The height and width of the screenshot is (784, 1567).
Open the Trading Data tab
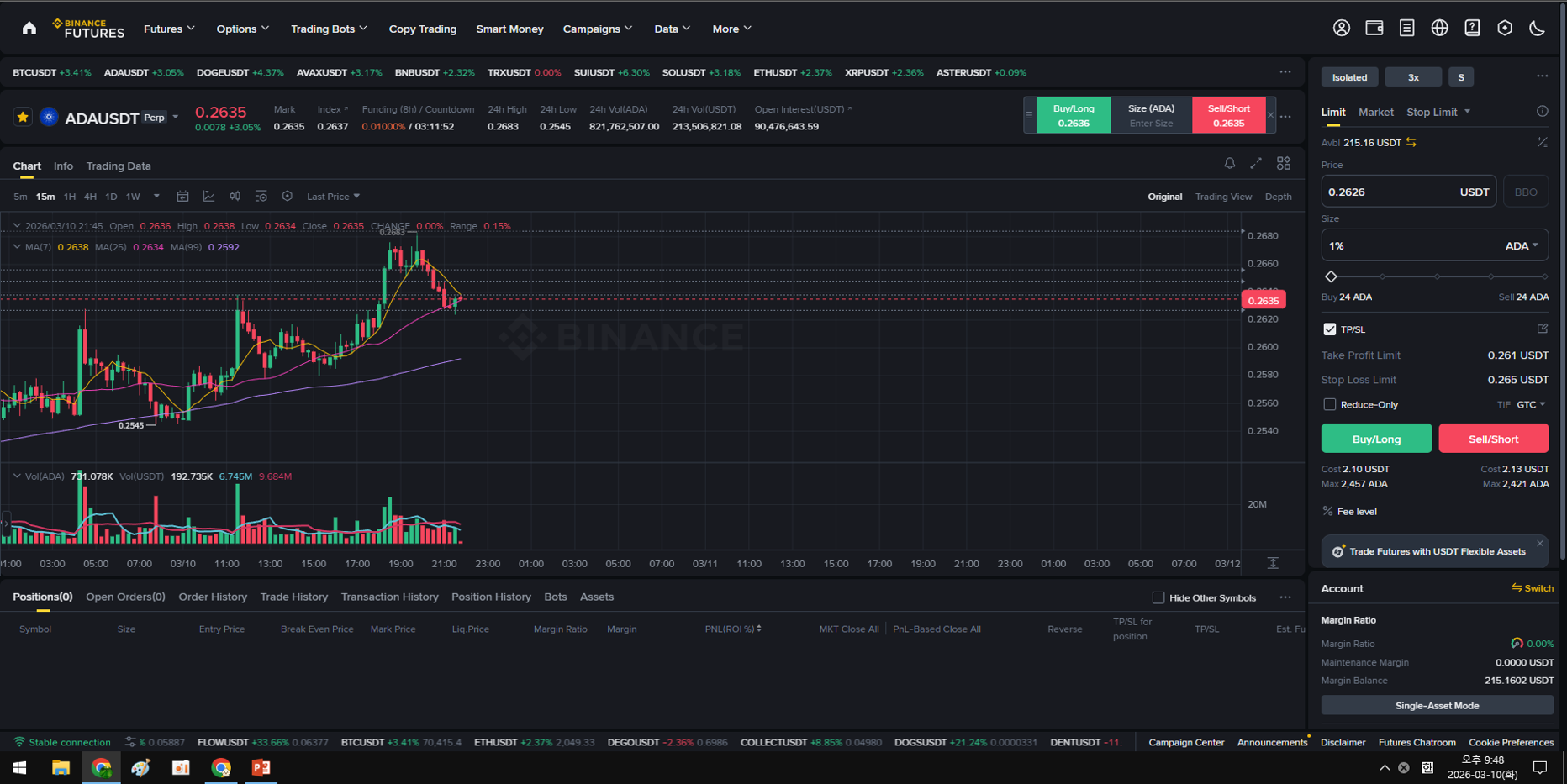click(x=119, y=166)
